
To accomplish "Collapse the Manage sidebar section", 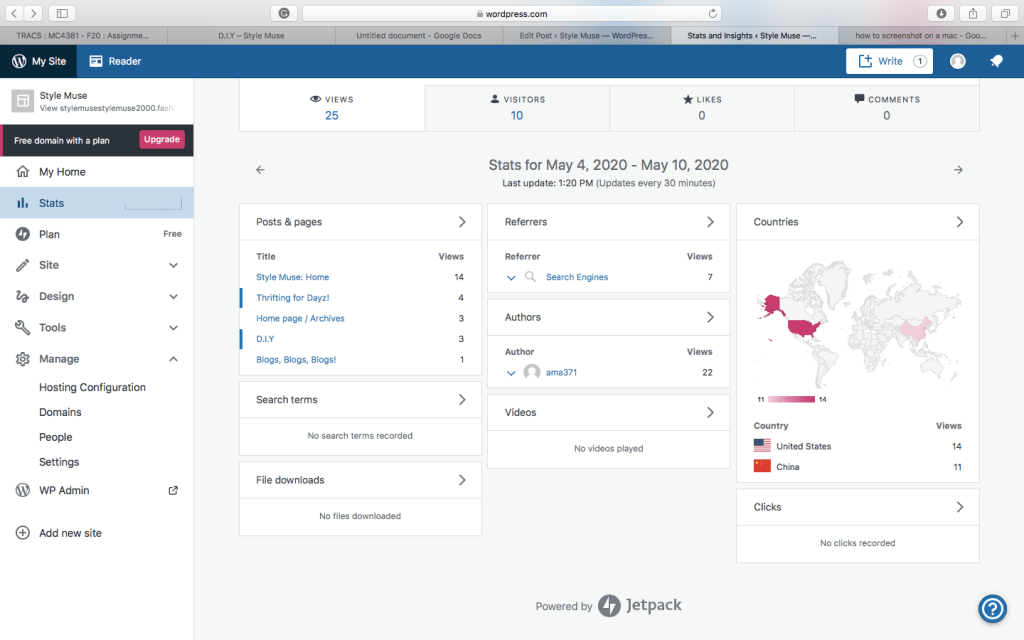I will 173,359.
